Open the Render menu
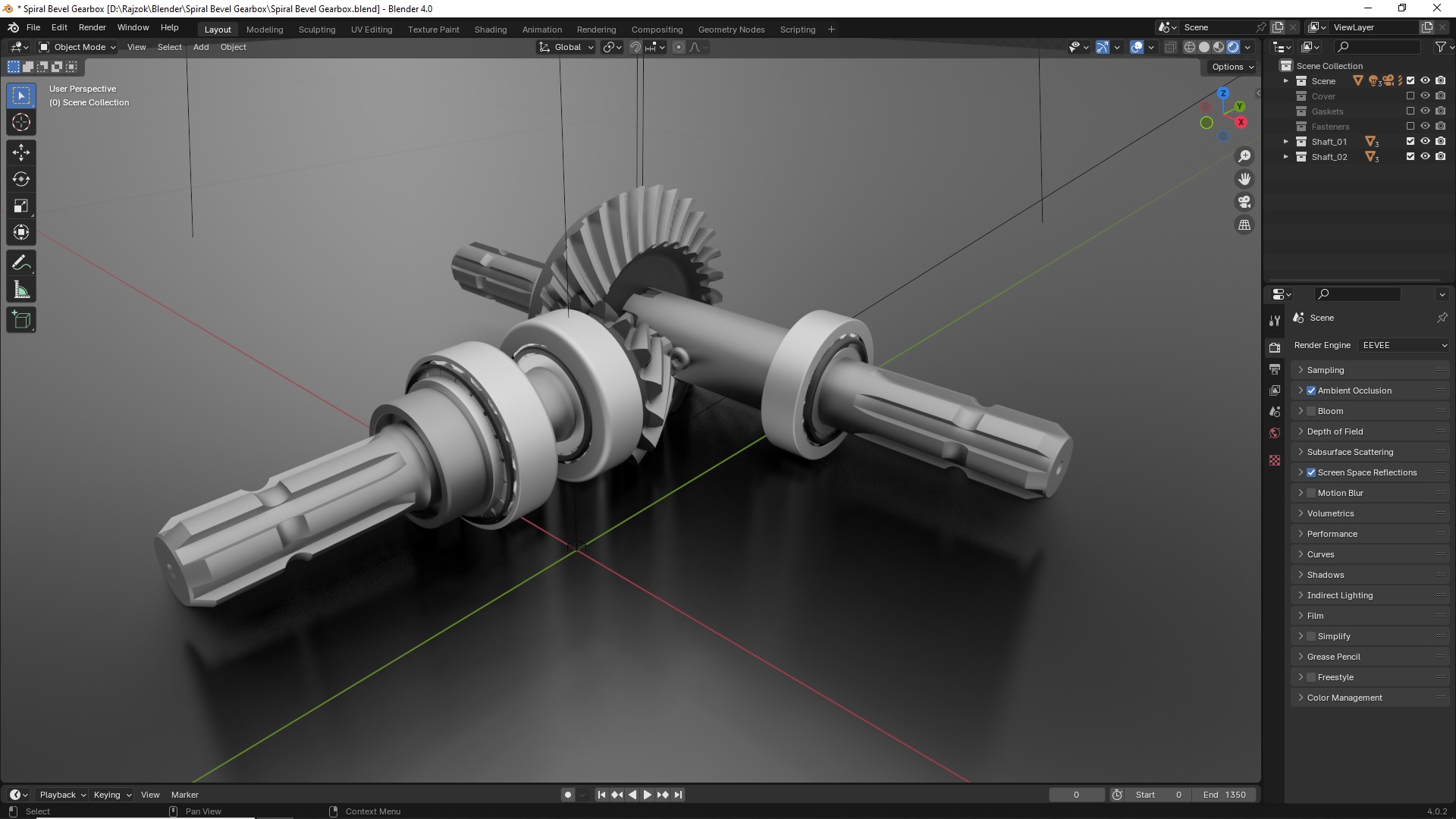Viewport: 1456px width, 819px height. click(92, 27)
